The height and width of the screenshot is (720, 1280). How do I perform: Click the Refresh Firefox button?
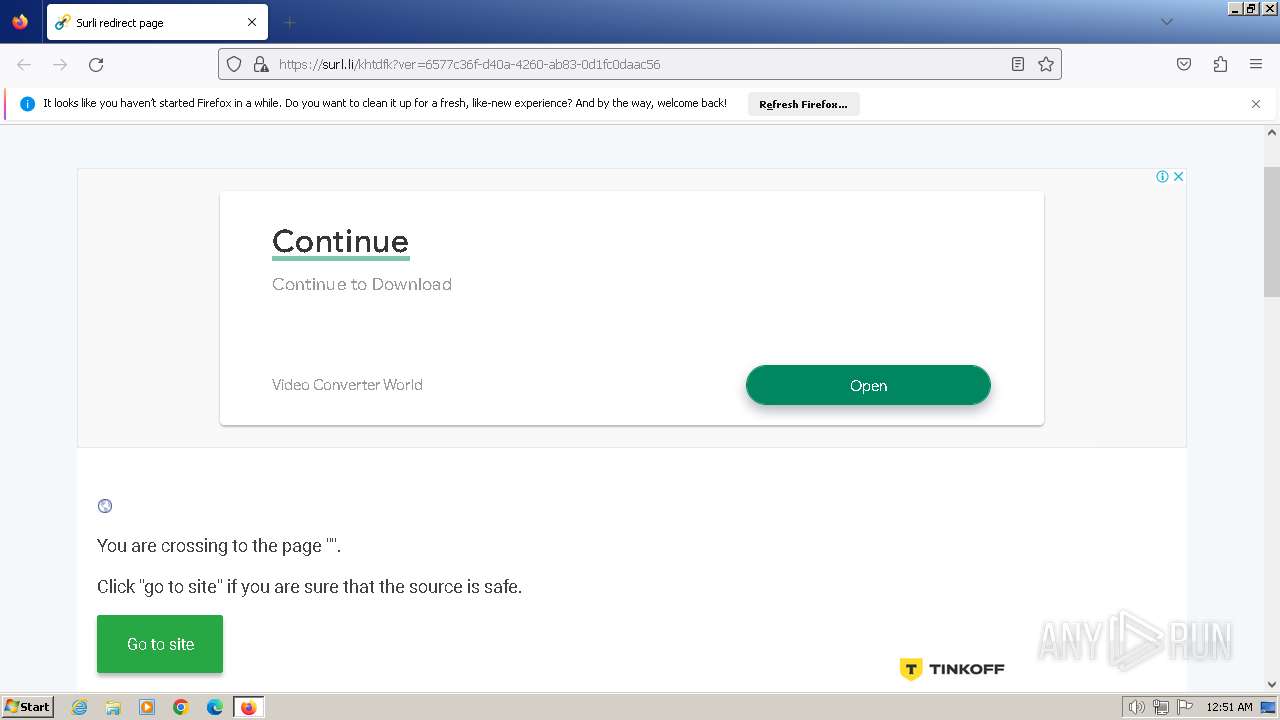pyautogui.click(x=803, y=104)
